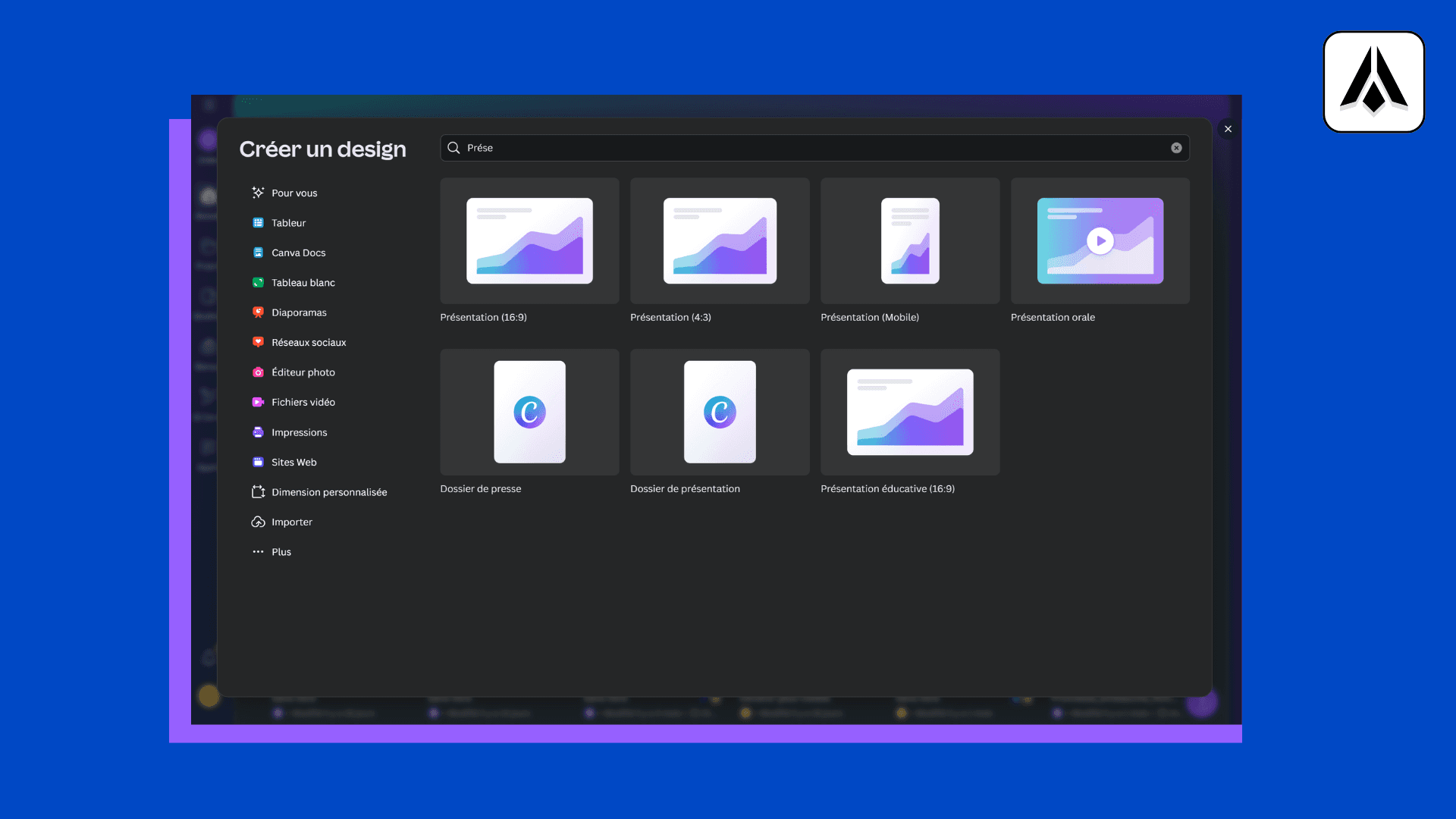Click the Importer upload option
Screen dimensions: 1456x819
[291, 522]
